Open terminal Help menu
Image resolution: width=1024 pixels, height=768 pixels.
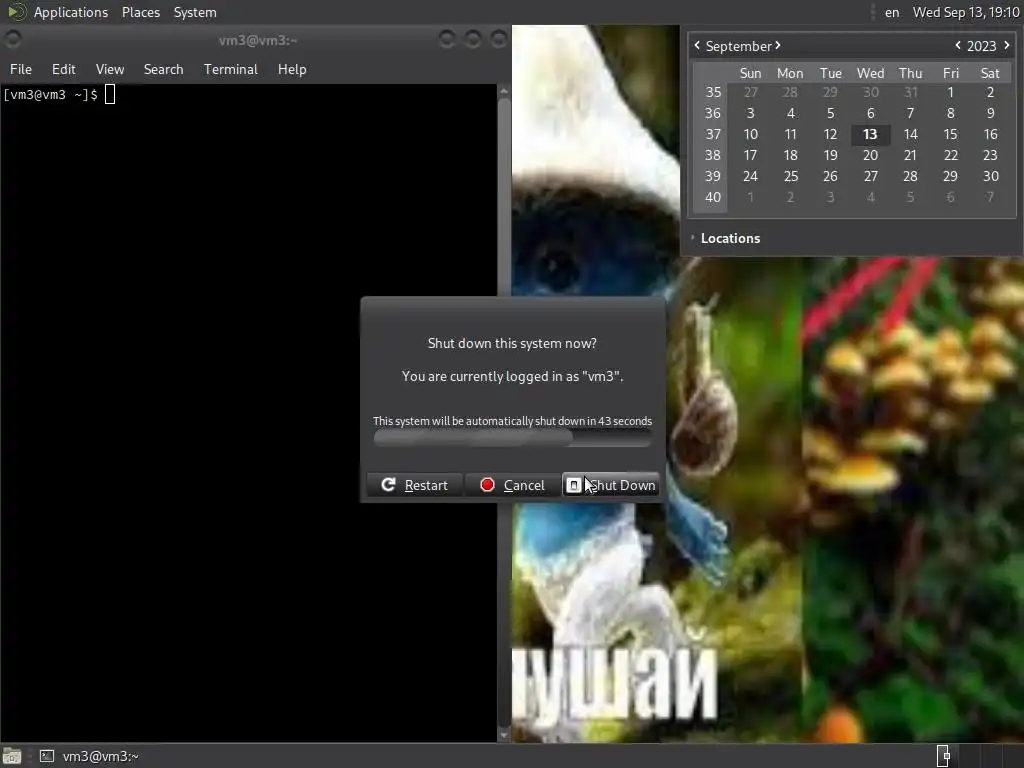click(292, 69)
